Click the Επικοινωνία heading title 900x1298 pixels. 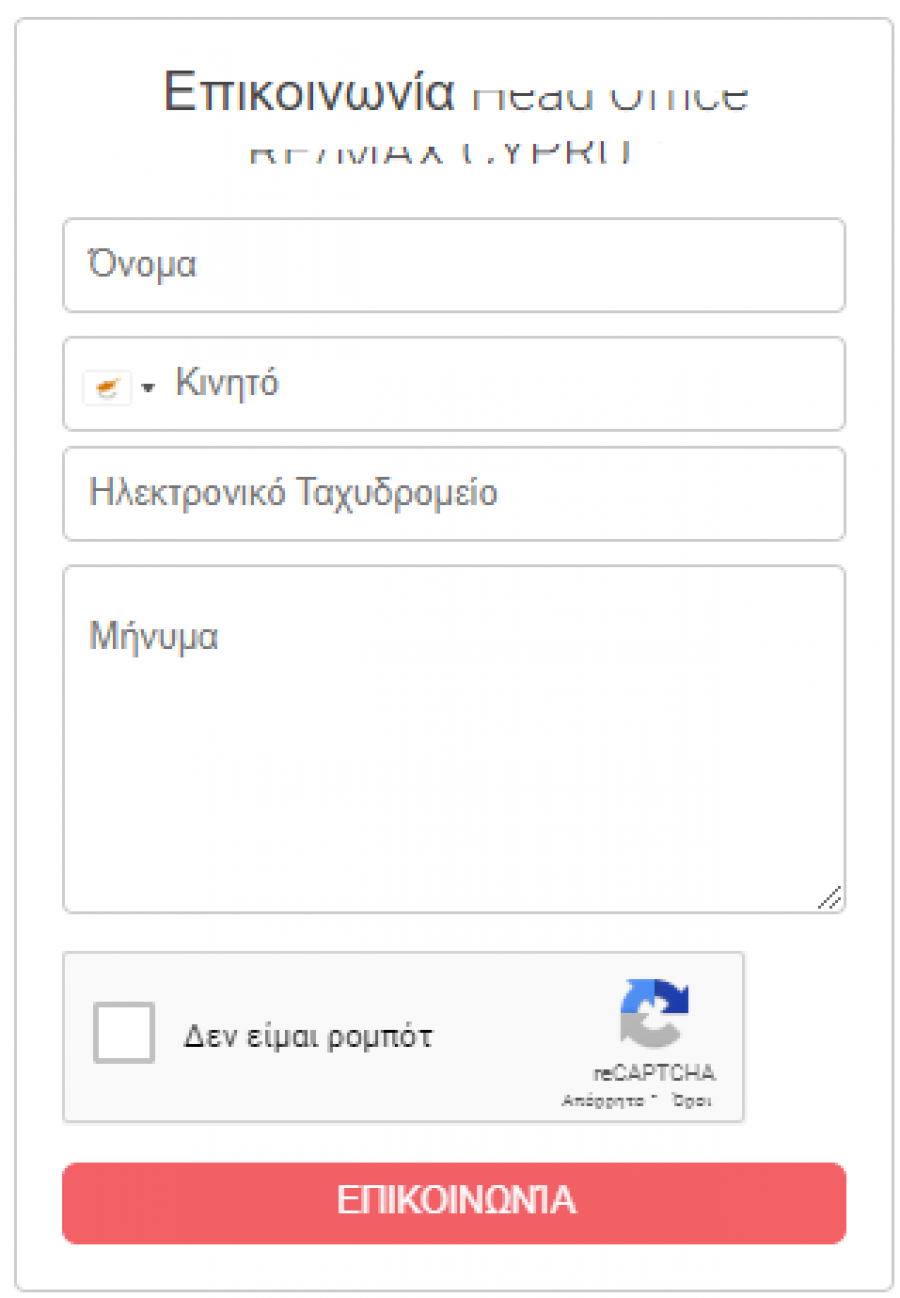coord(309,92)
